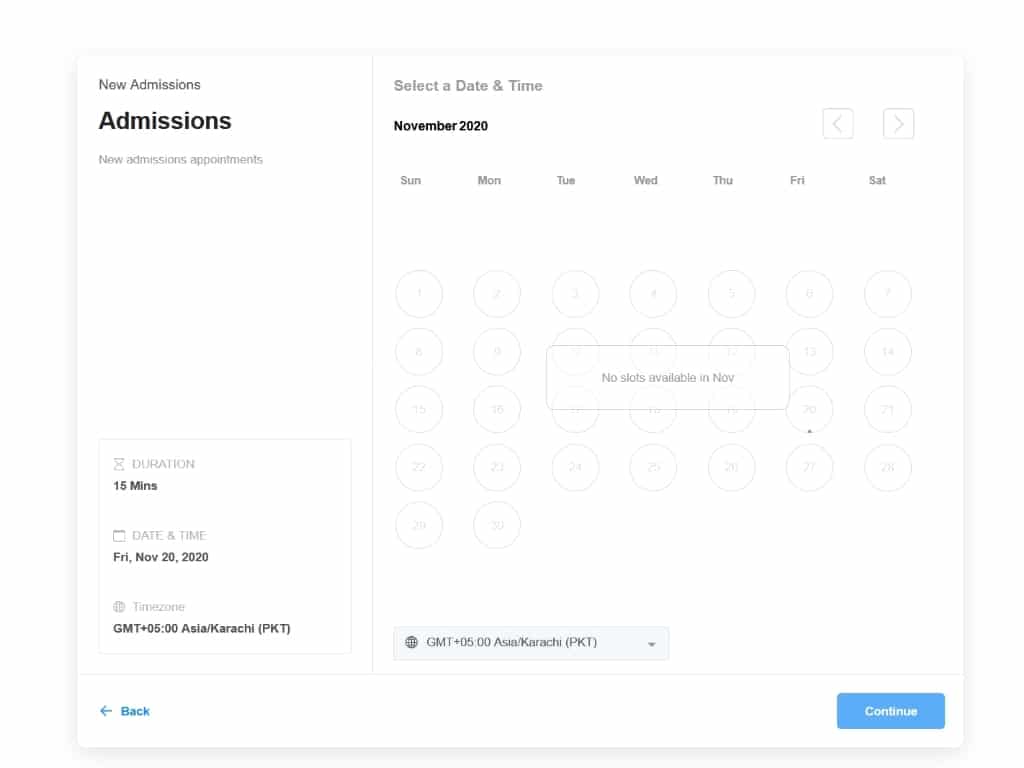Click the Back link
The height and width of the screenshot is (768, 1024).
[135, 711]
